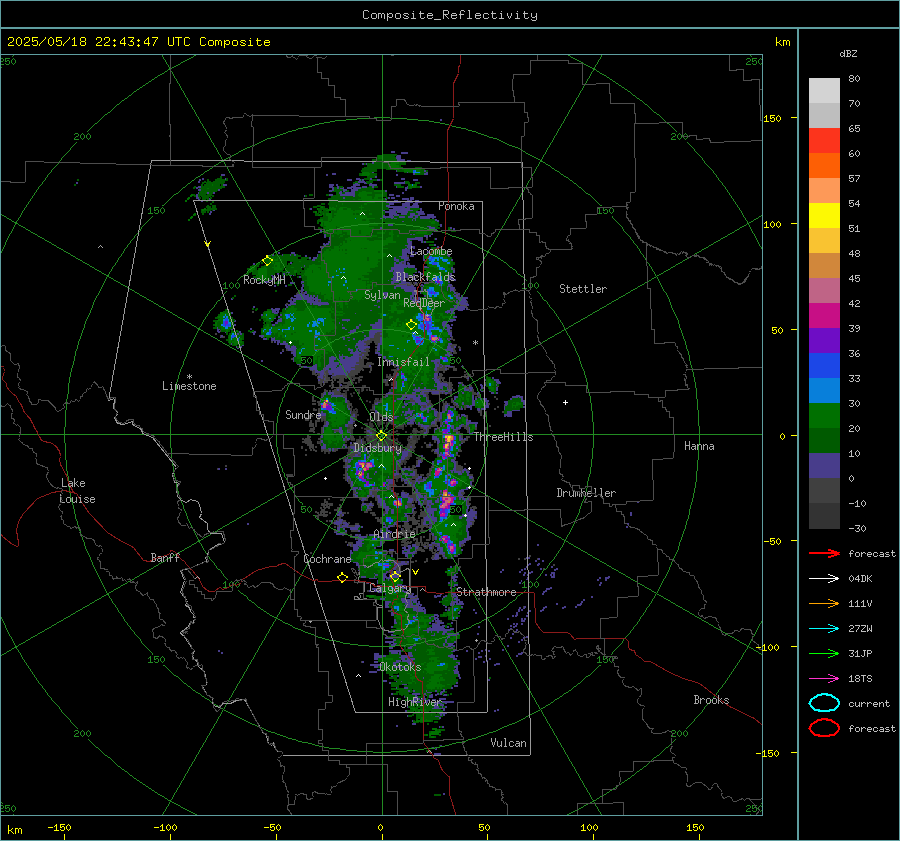Click the RockyMH label
Viewport: 900px width, 841px height.
point(264,280)
